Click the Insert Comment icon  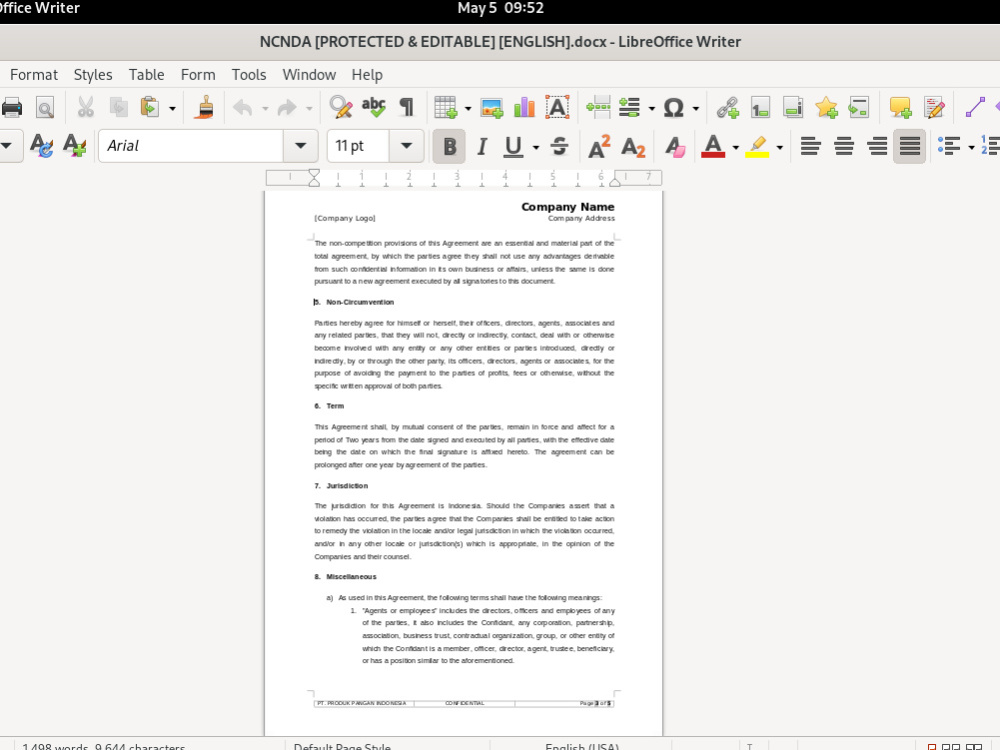(x=901, y=108)
